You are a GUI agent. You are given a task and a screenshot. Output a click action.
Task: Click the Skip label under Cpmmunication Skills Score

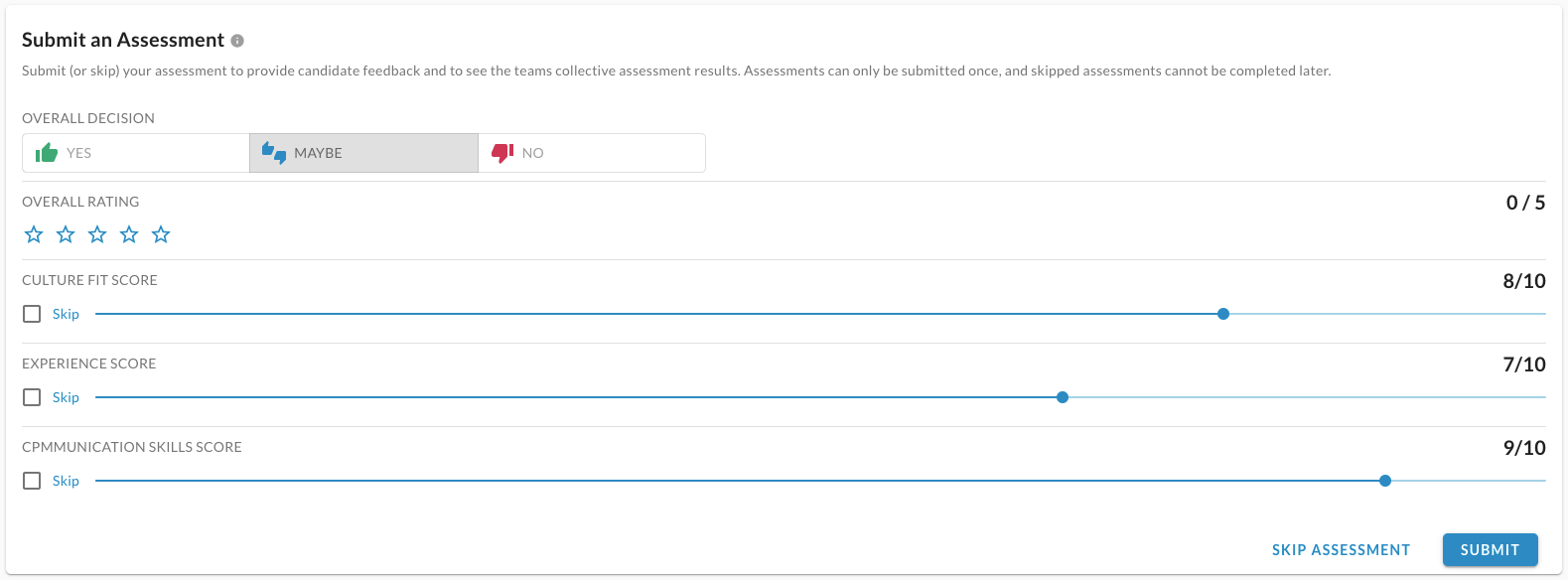(x=66, y=481)
